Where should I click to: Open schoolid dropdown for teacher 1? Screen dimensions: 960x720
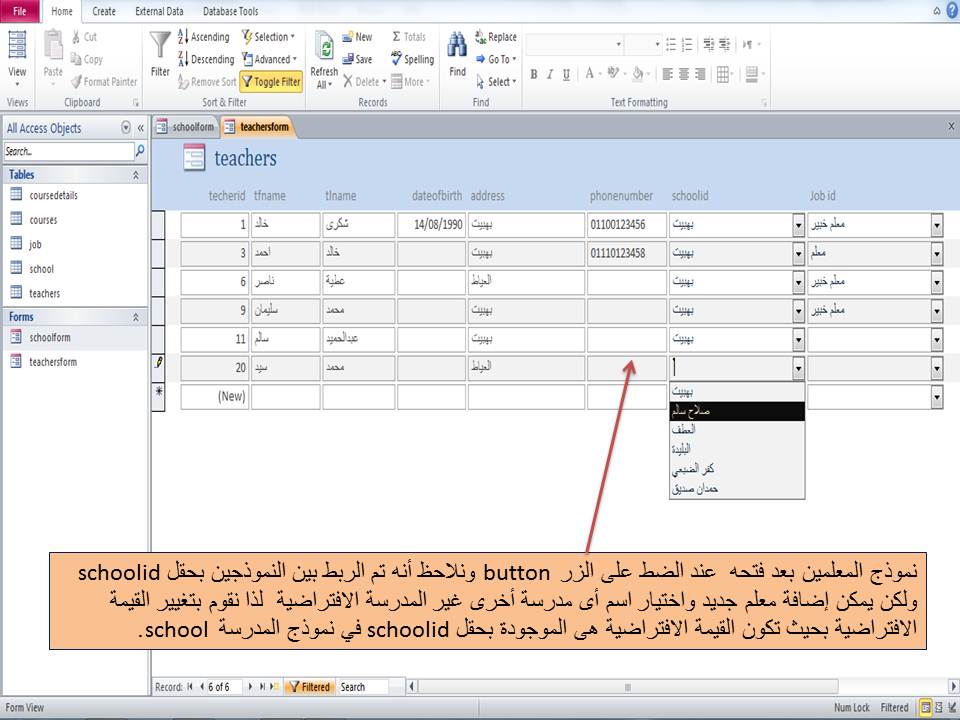(798, 225)
